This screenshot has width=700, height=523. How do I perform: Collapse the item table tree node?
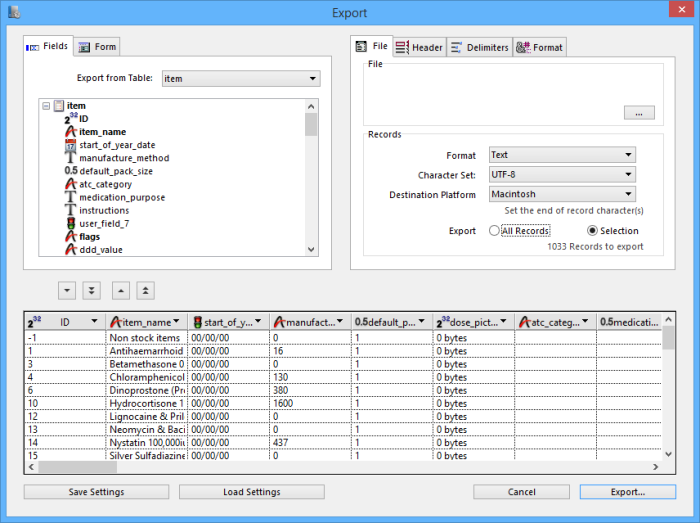46,106
